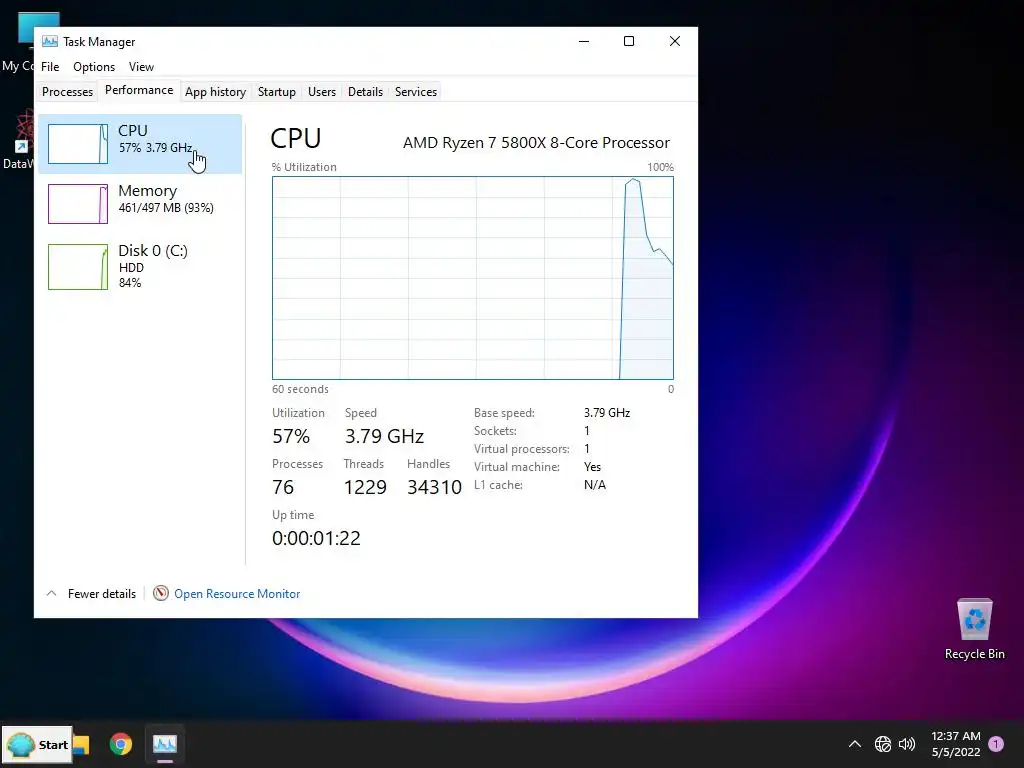Open the View menu
Viewport: 1024px width, 768px height.
141,67
